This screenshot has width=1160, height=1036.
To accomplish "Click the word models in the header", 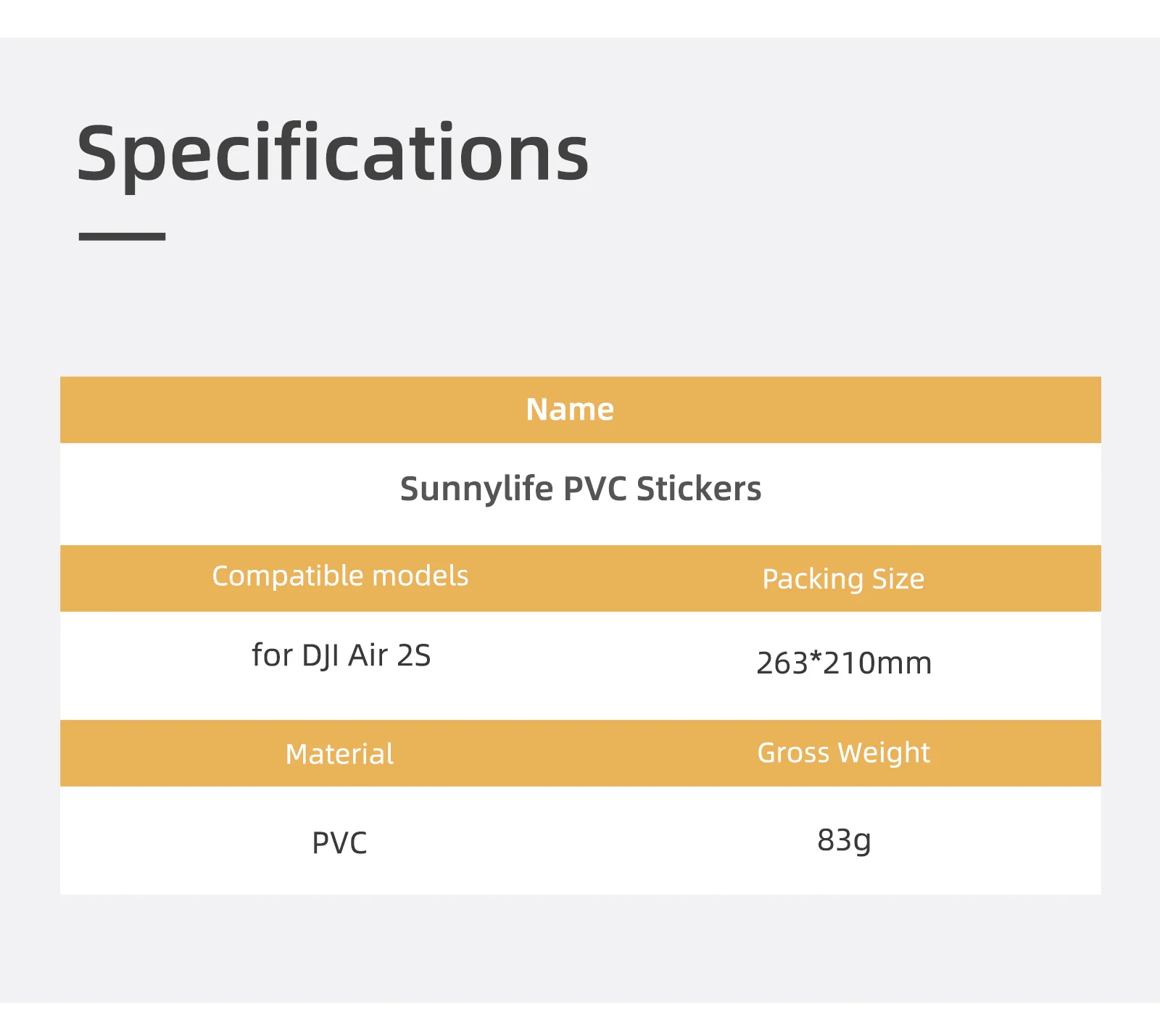I will coord(420,576).
